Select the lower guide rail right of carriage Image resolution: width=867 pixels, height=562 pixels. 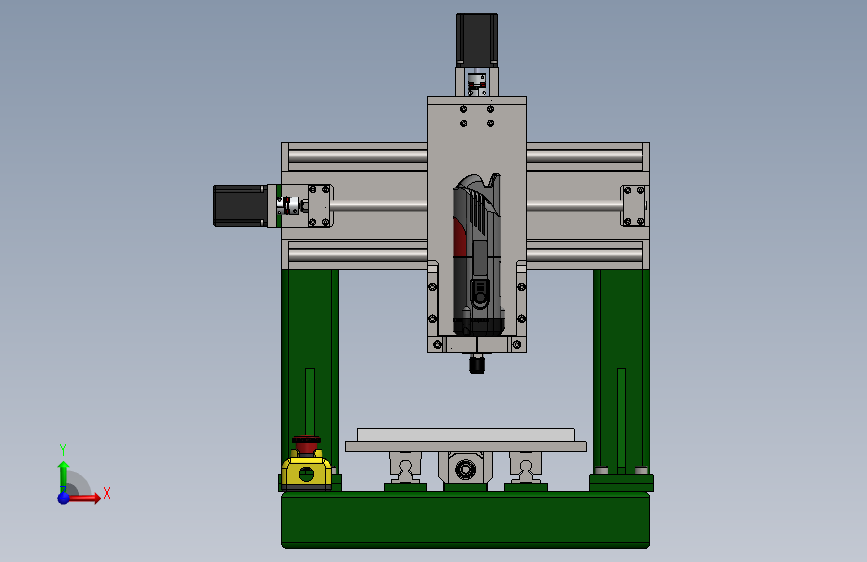[584, 255]
